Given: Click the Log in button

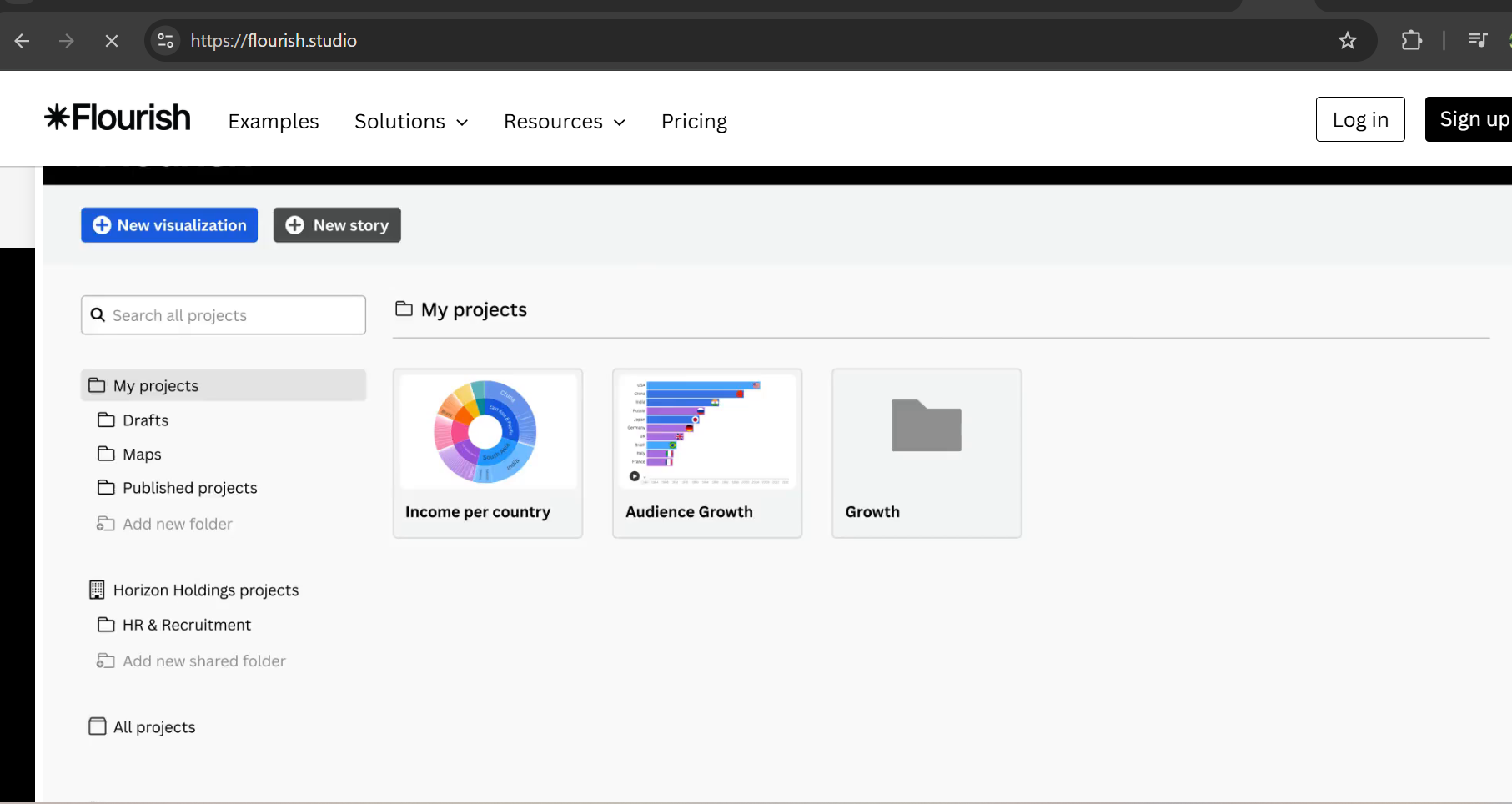Looking at the screenshot, I should [x=1360, y=119].
